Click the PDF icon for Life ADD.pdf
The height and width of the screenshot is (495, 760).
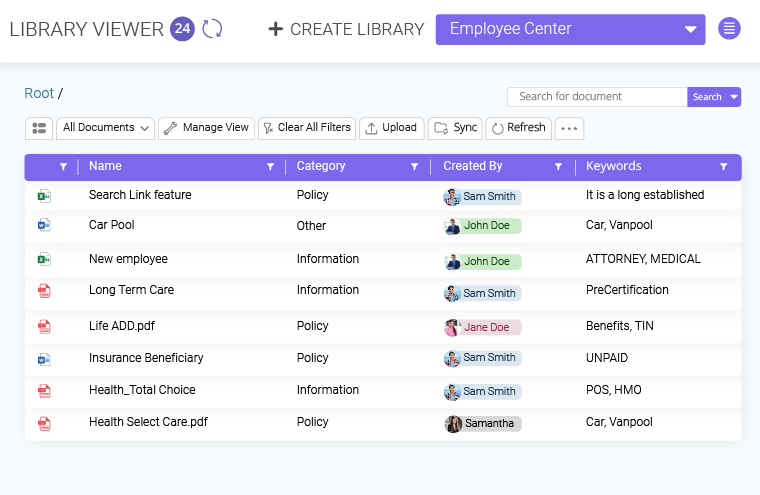pyautogui.click(x=44, y=327)
